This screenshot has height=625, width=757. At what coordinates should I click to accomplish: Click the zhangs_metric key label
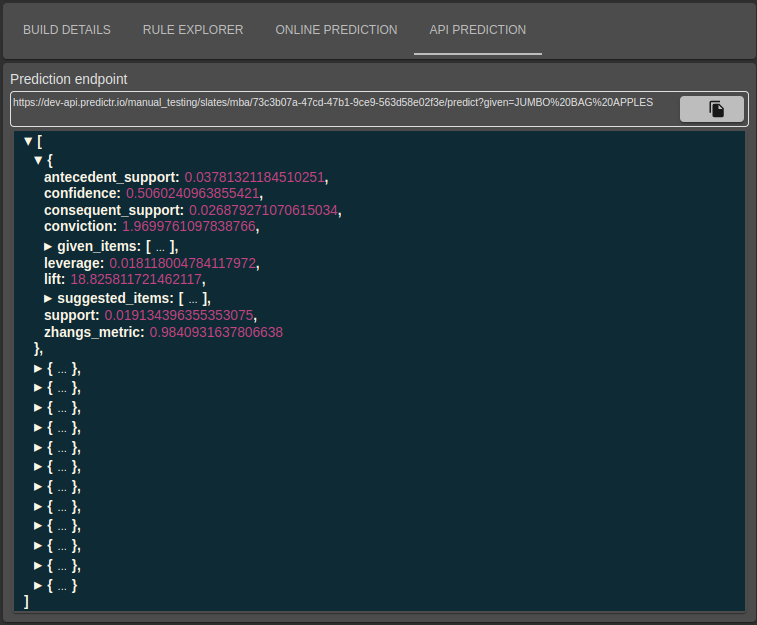click(x=94, y=333)
